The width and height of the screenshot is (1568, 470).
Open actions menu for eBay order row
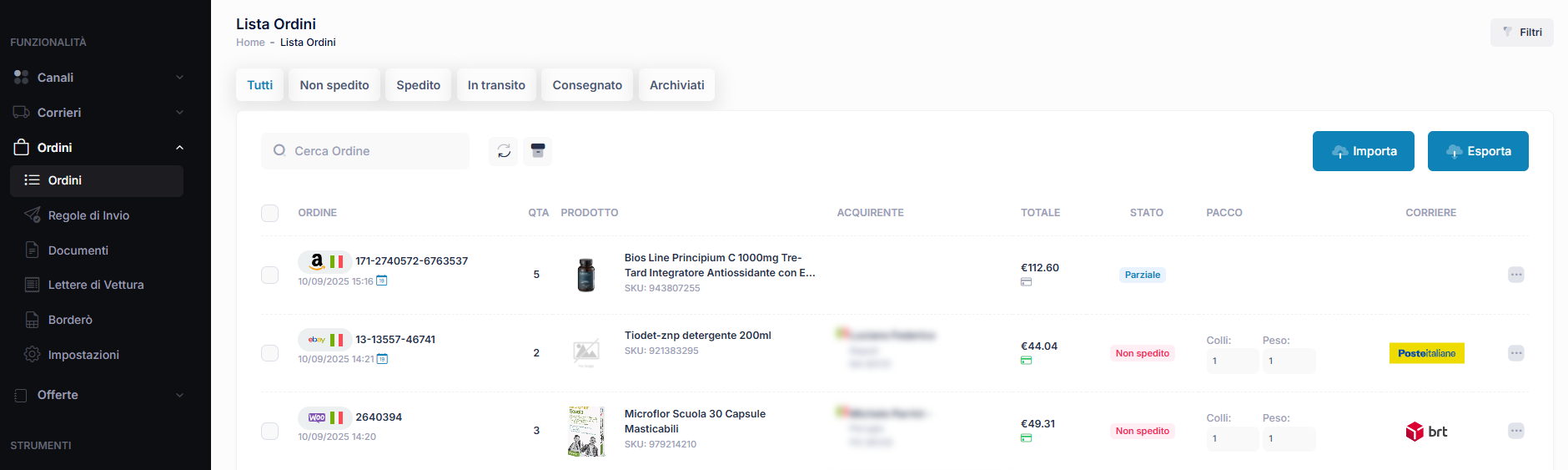(x=1515, y=353)
